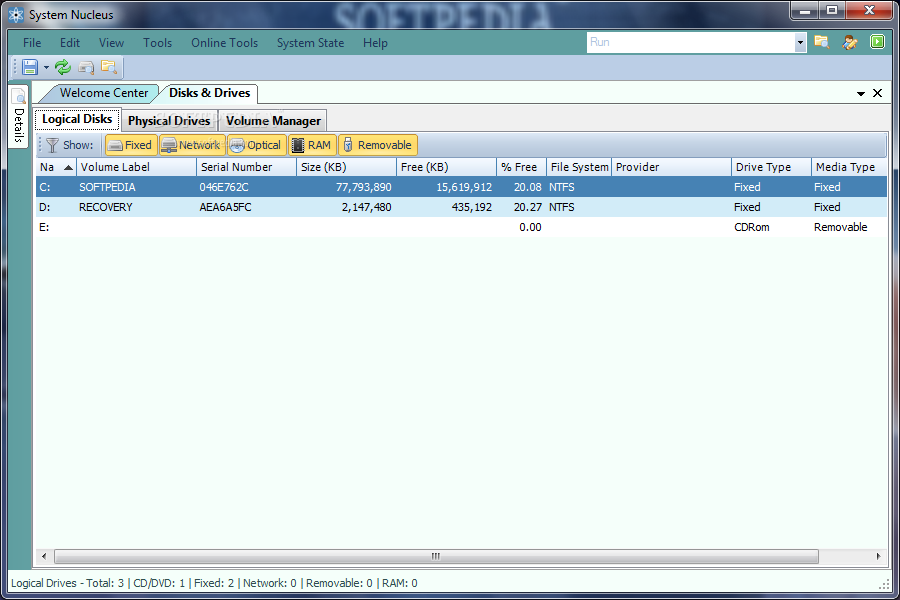The width and height of the screenshot is (900, 600).
Task: Select the E: drive row
Action: pos(461,227)
